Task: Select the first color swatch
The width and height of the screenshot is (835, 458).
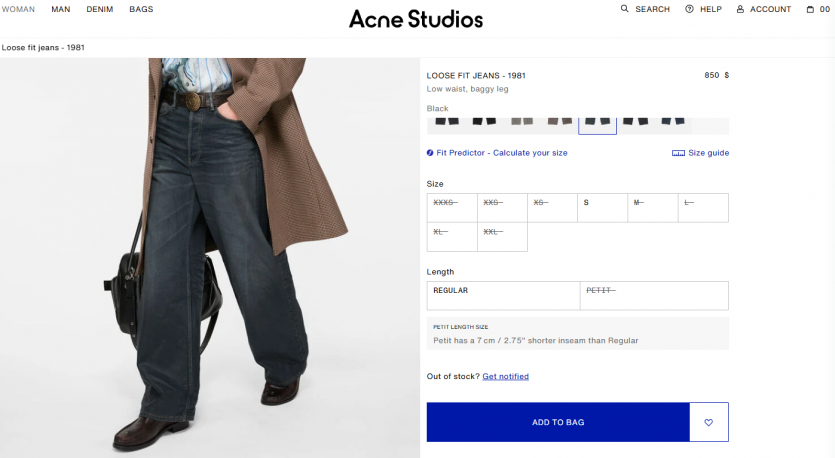Action: (447, 122)
